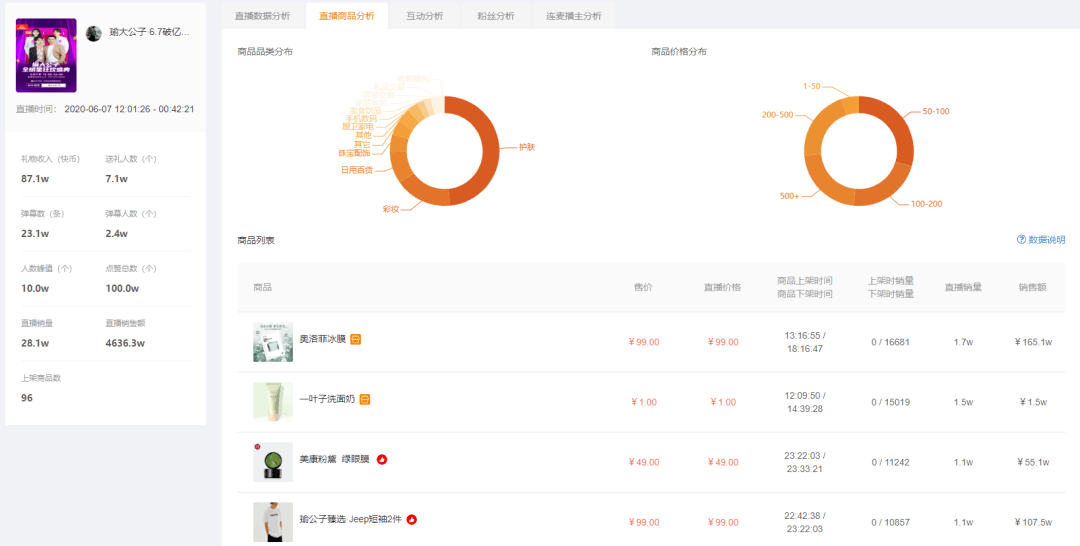Open the purple live stream cover image
The width and height of the screenshot is (1080, 546).
[46, 56]
